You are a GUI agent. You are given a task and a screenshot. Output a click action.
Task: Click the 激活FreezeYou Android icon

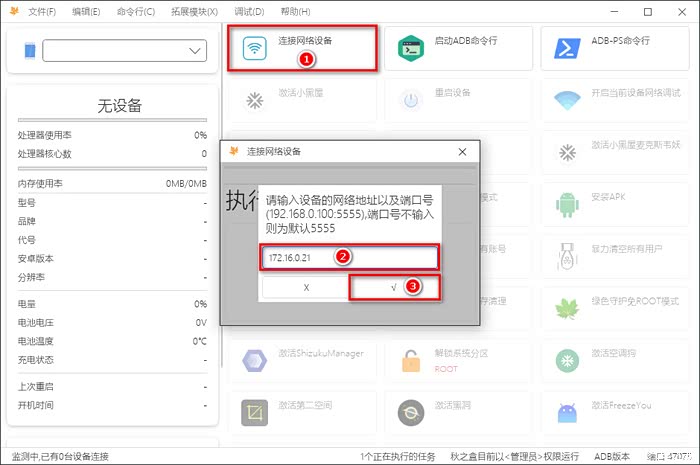pyautogui.click(x=567, y=413)
